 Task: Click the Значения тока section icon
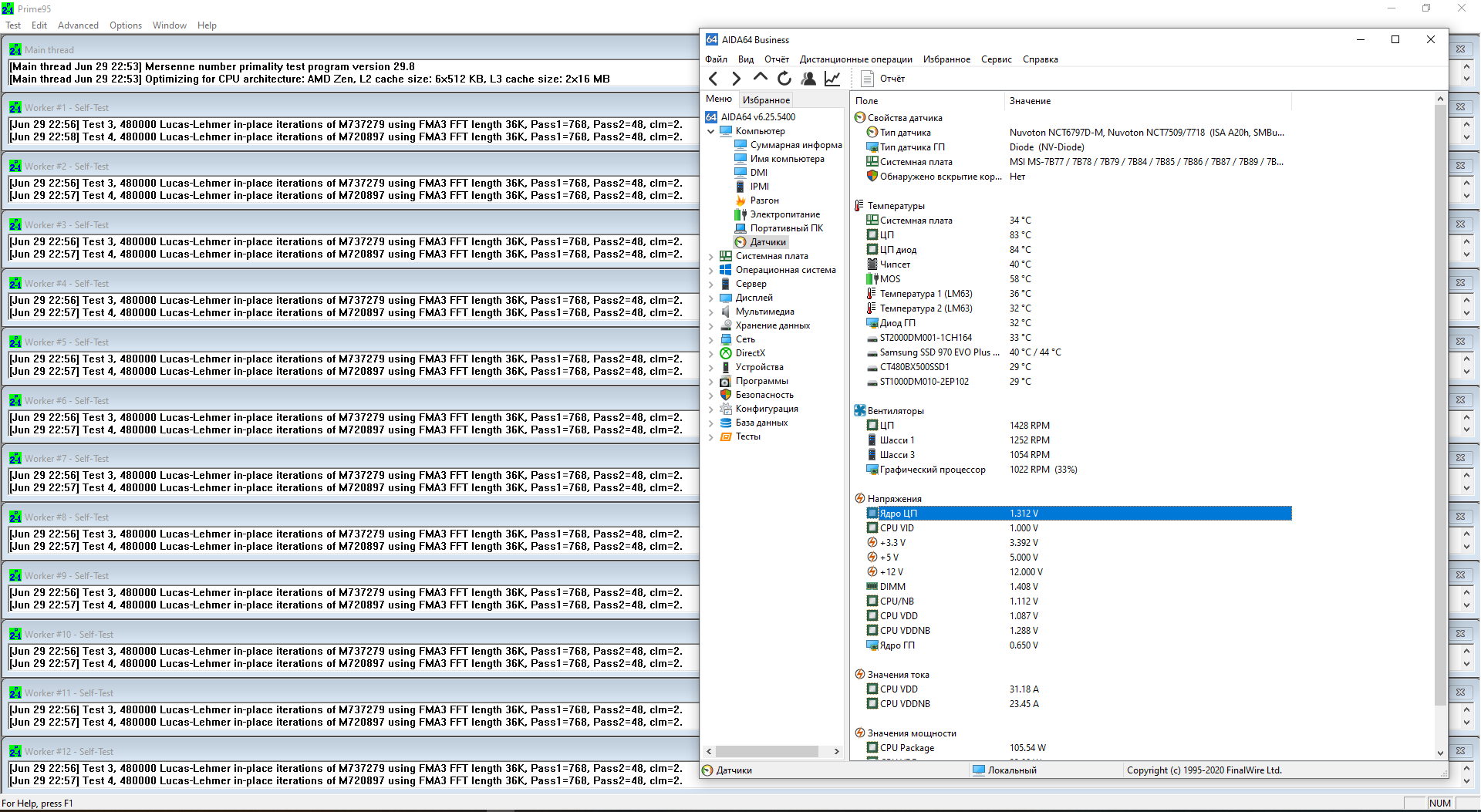pos(859,675)
